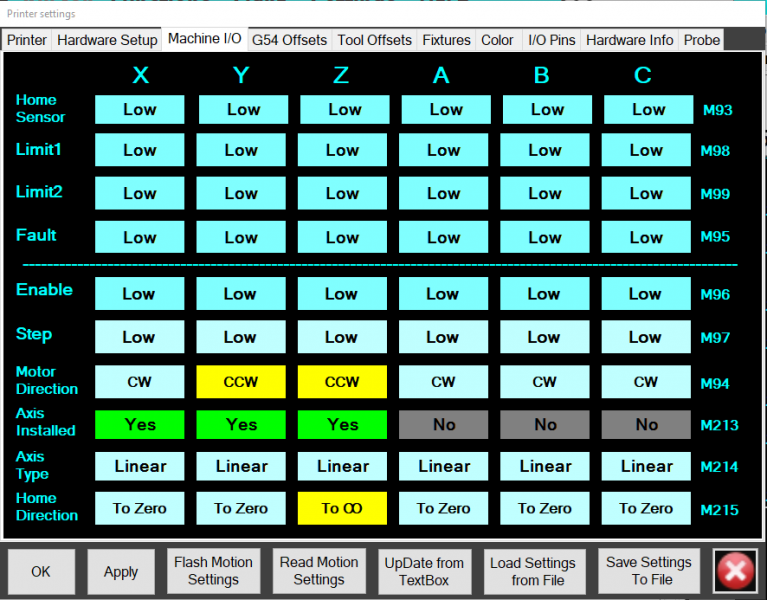This screenshot has width=767, height=600.
Task: Click the Motor Direction row label
Action: click(46, 380)
